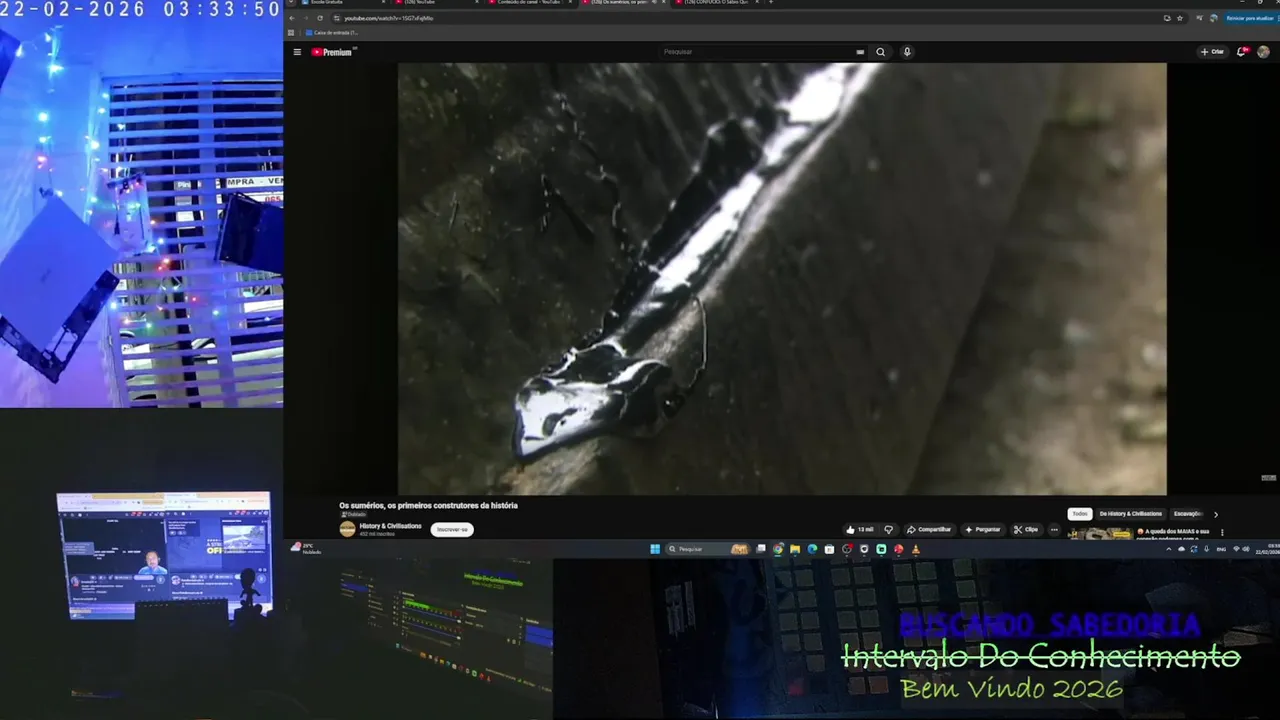
Task: Open the taskbar clock and date
Action: tap(1268, 549)
